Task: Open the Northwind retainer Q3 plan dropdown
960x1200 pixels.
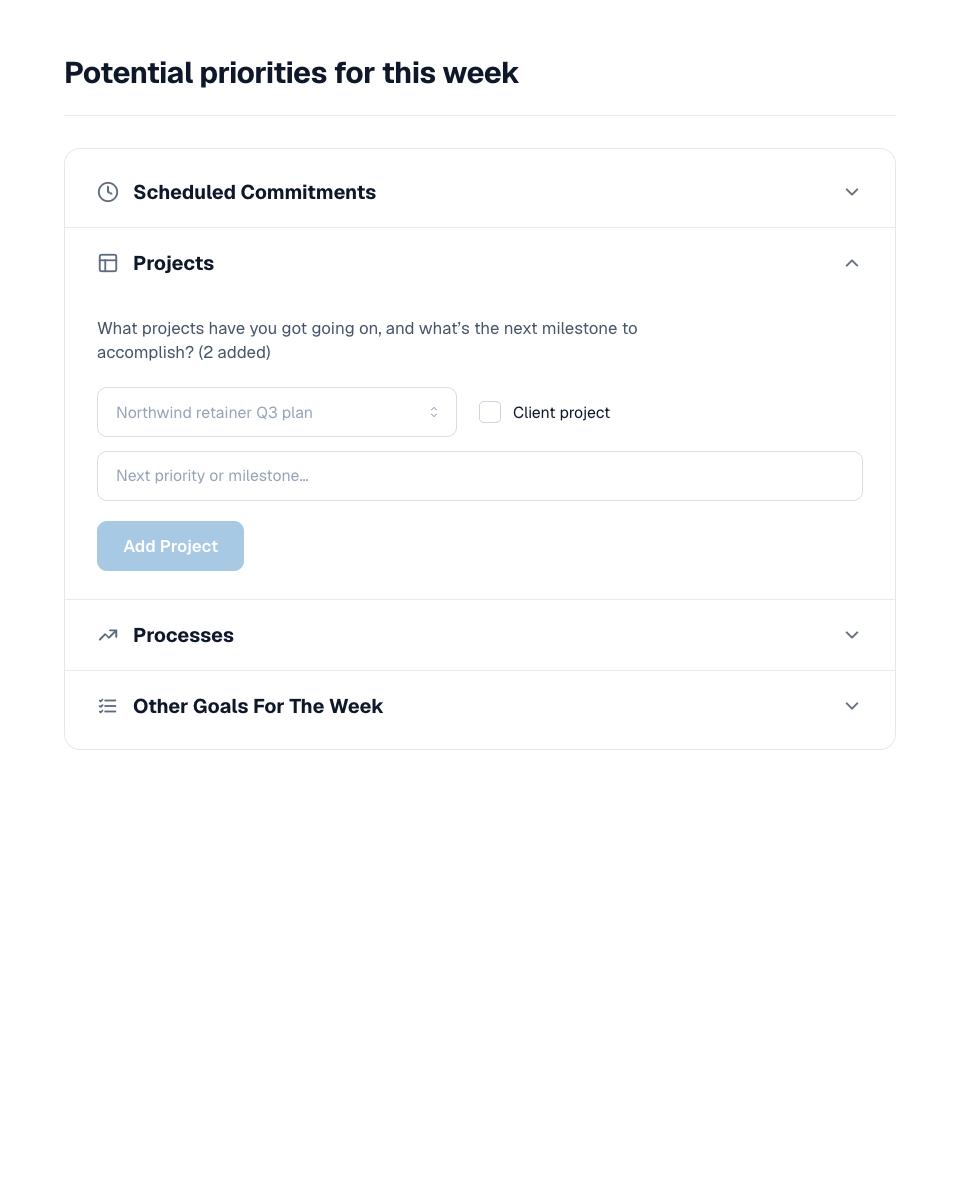Action: 277,412
